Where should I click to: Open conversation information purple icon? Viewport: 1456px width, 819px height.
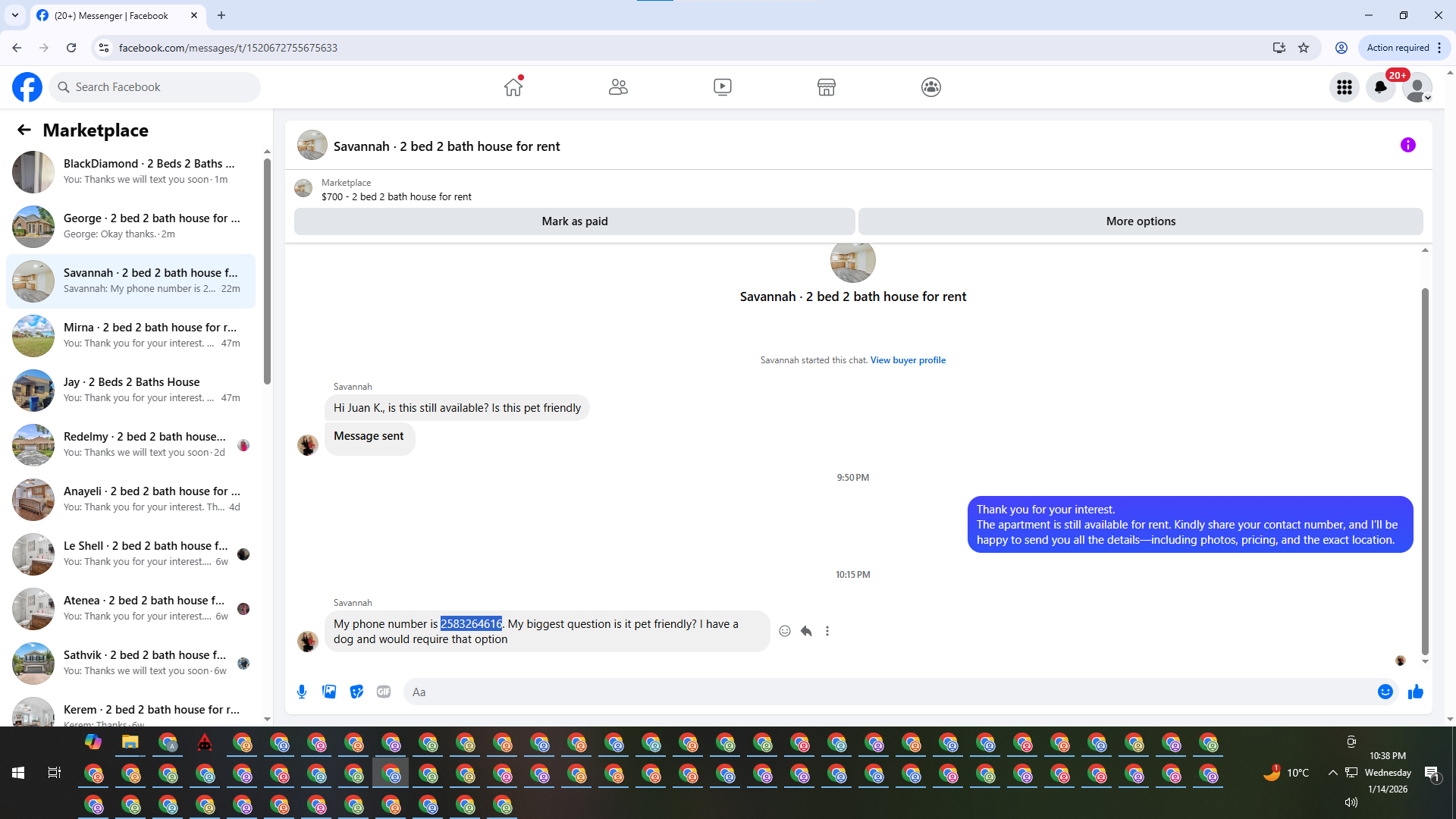click(x=1407, y=145)
